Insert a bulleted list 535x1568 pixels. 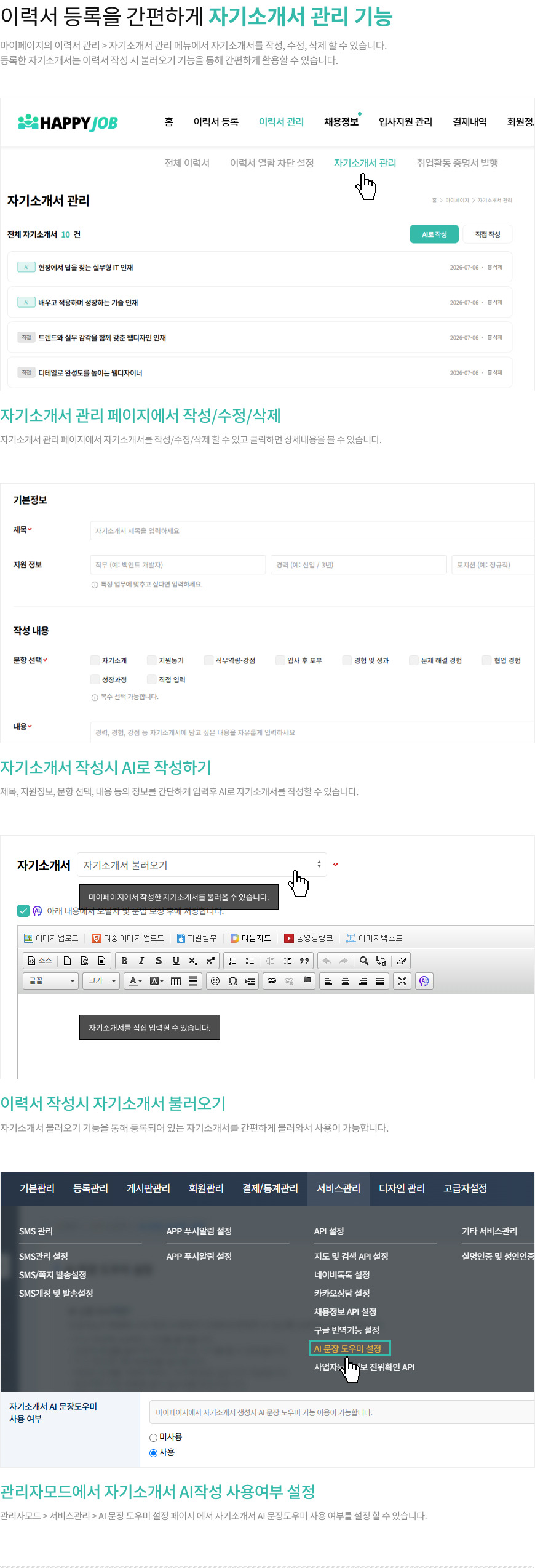[250, 961]
